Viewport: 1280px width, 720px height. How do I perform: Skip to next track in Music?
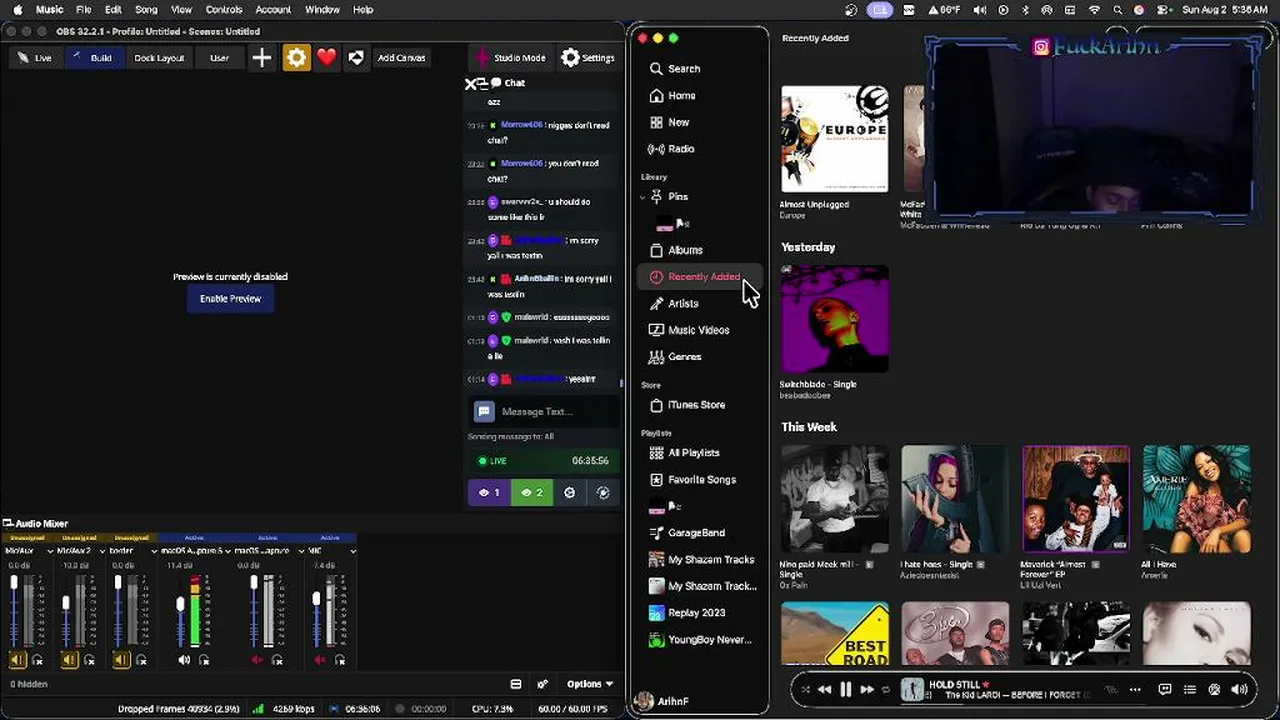pyautogui.click(x=867, y=689)
